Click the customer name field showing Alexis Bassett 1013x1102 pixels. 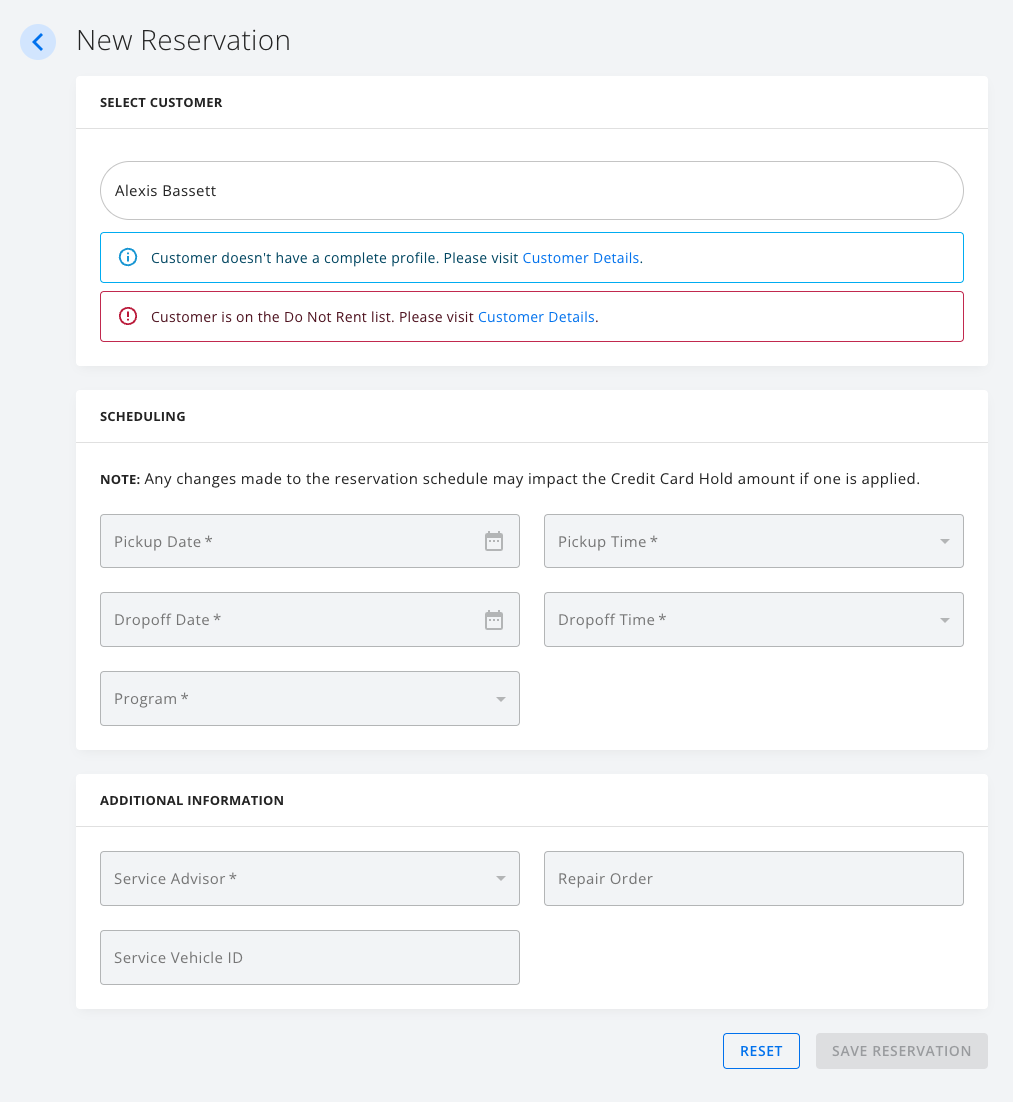coord(531,190)
